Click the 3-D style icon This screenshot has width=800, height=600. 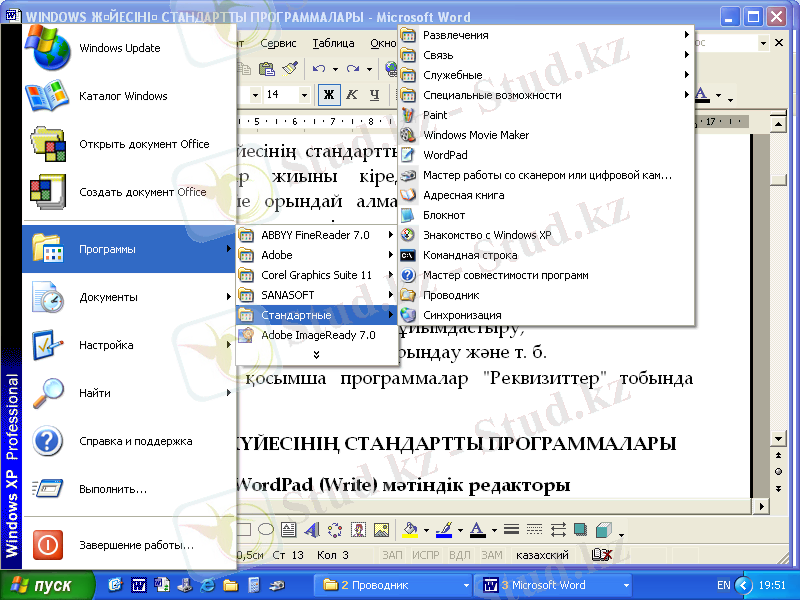click(604, 530)
